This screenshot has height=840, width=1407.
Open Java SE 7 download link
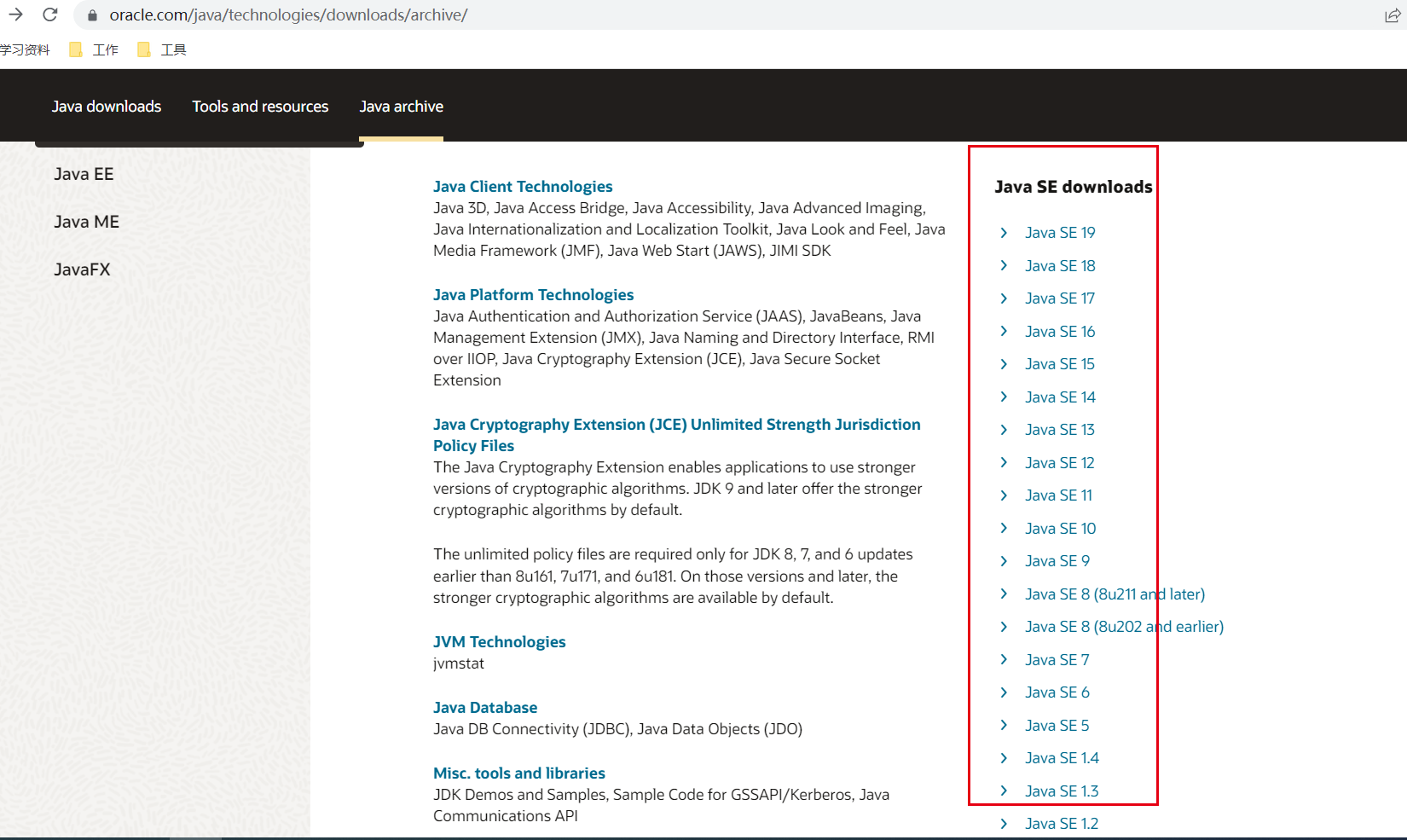[x=1057, y=660]
